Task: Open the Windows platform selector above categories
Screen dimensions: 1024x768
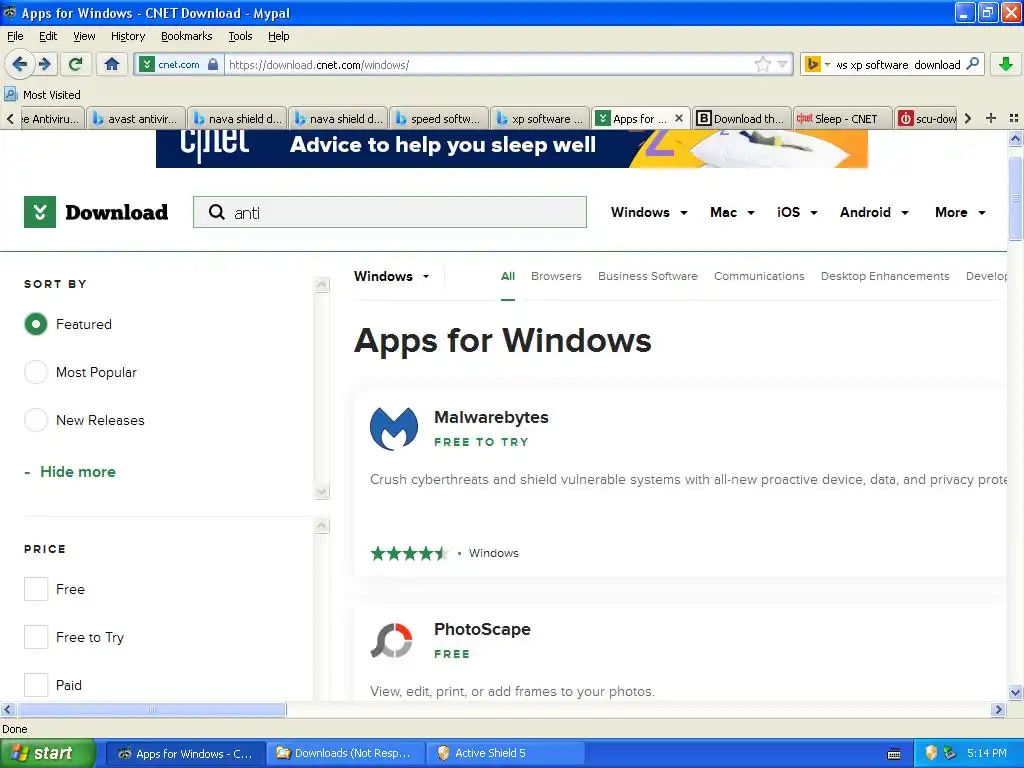Action: click(392, 276)
